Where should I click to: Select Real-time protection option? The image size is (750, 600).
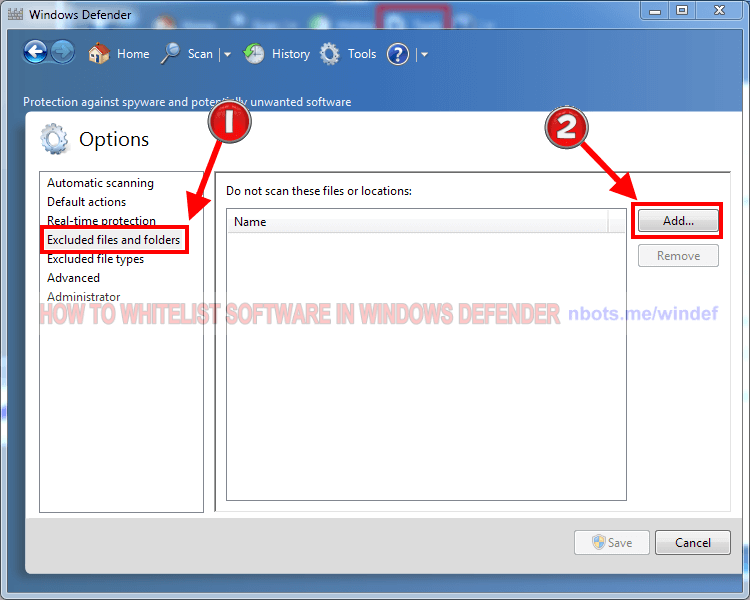click(x=101, y=221)
